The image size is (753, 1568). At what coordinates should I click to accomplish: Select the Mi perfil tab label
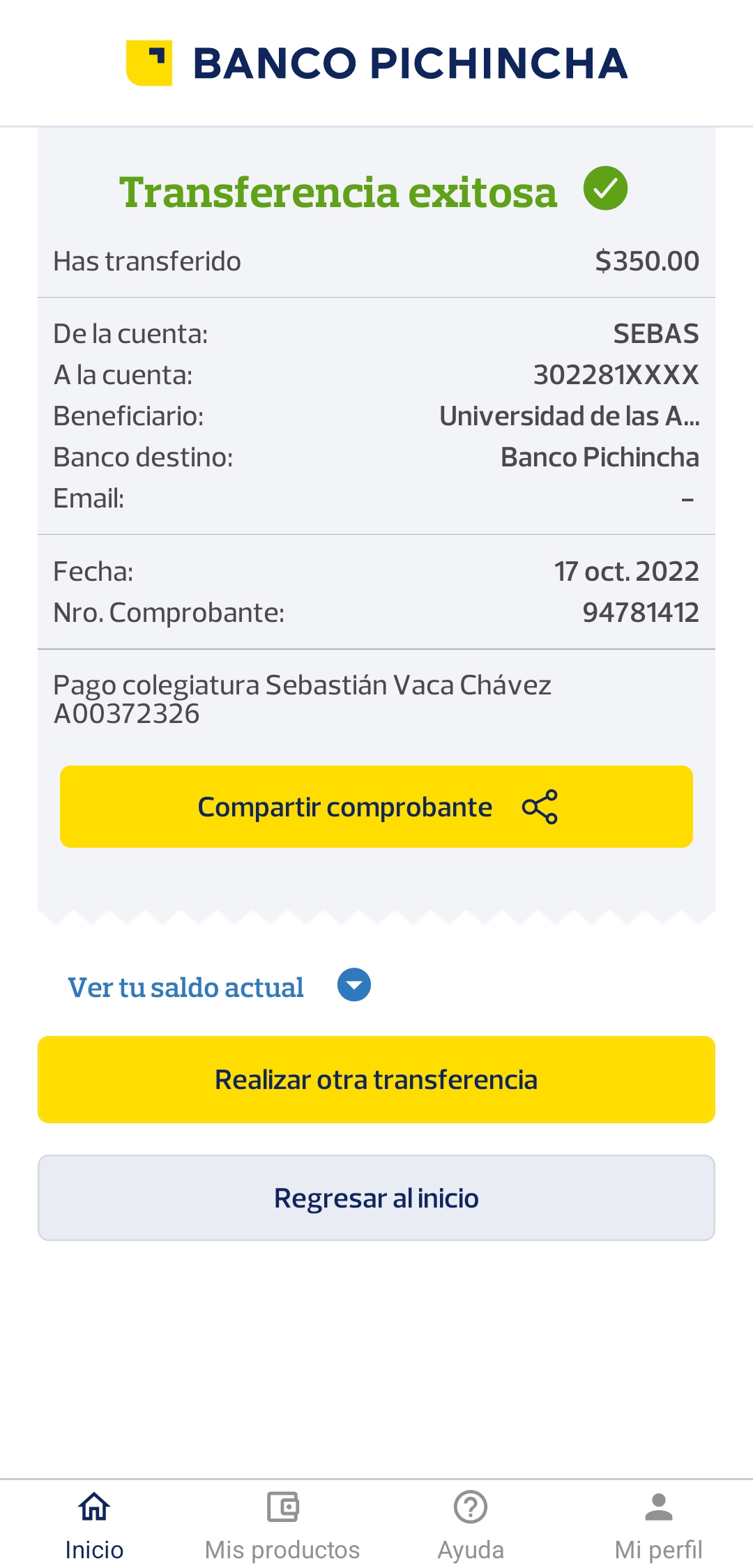658,1550
